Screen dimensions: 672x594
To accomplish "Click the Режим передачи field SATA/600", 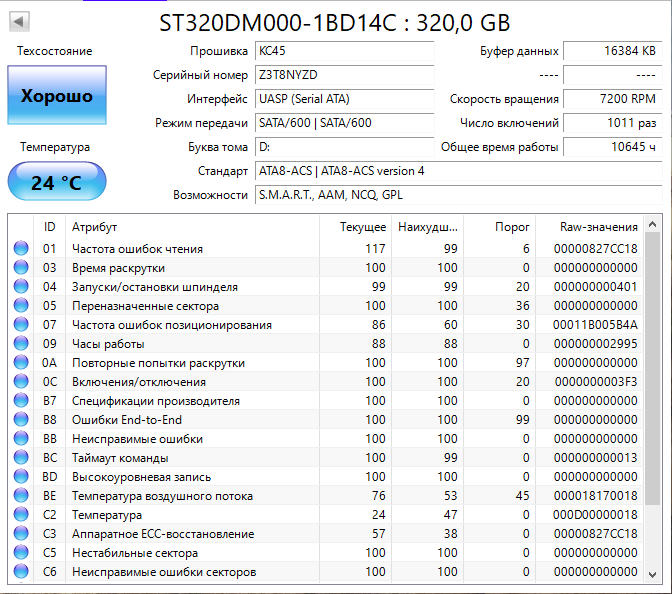I will (345, 123).
